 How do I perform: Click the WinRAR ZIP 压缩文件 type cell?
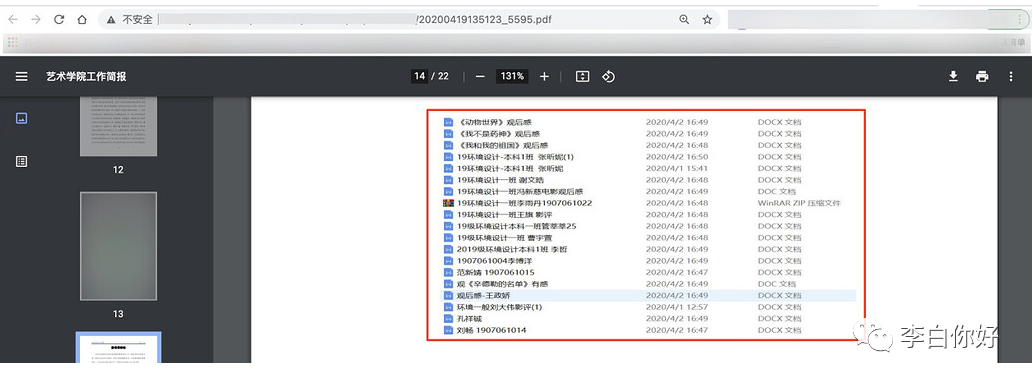[x=799, y=203]
